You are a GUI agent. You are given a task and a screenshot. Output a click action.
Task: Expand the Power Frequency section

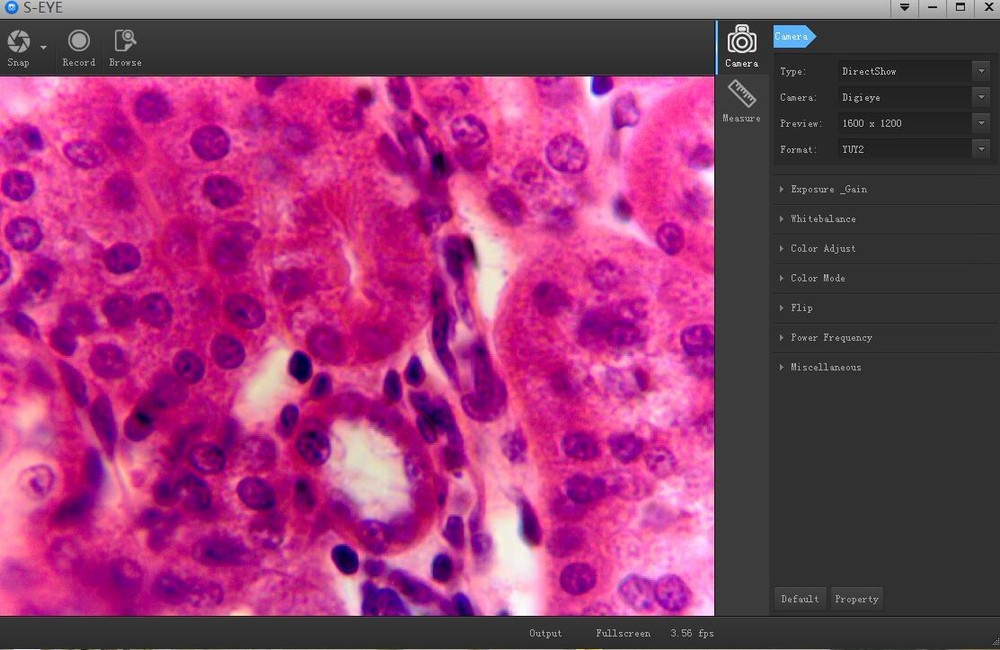click(831, 338)
